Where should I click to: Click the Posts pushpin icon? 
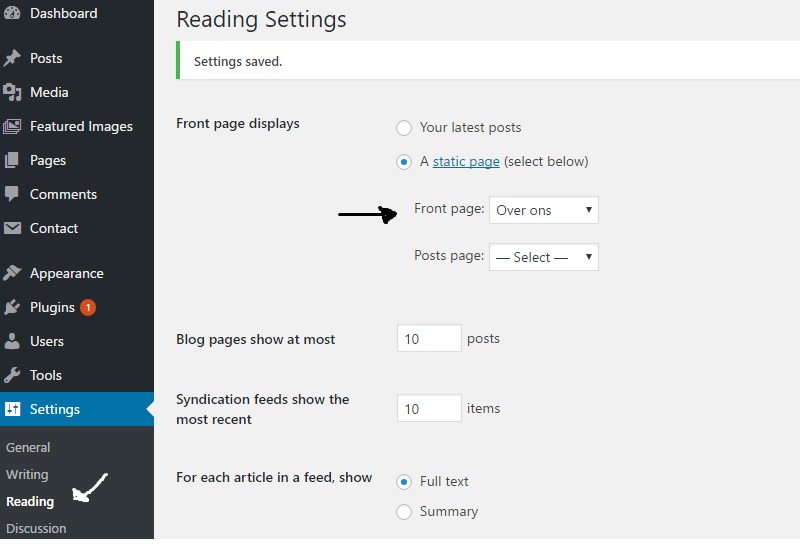point(13,59)
